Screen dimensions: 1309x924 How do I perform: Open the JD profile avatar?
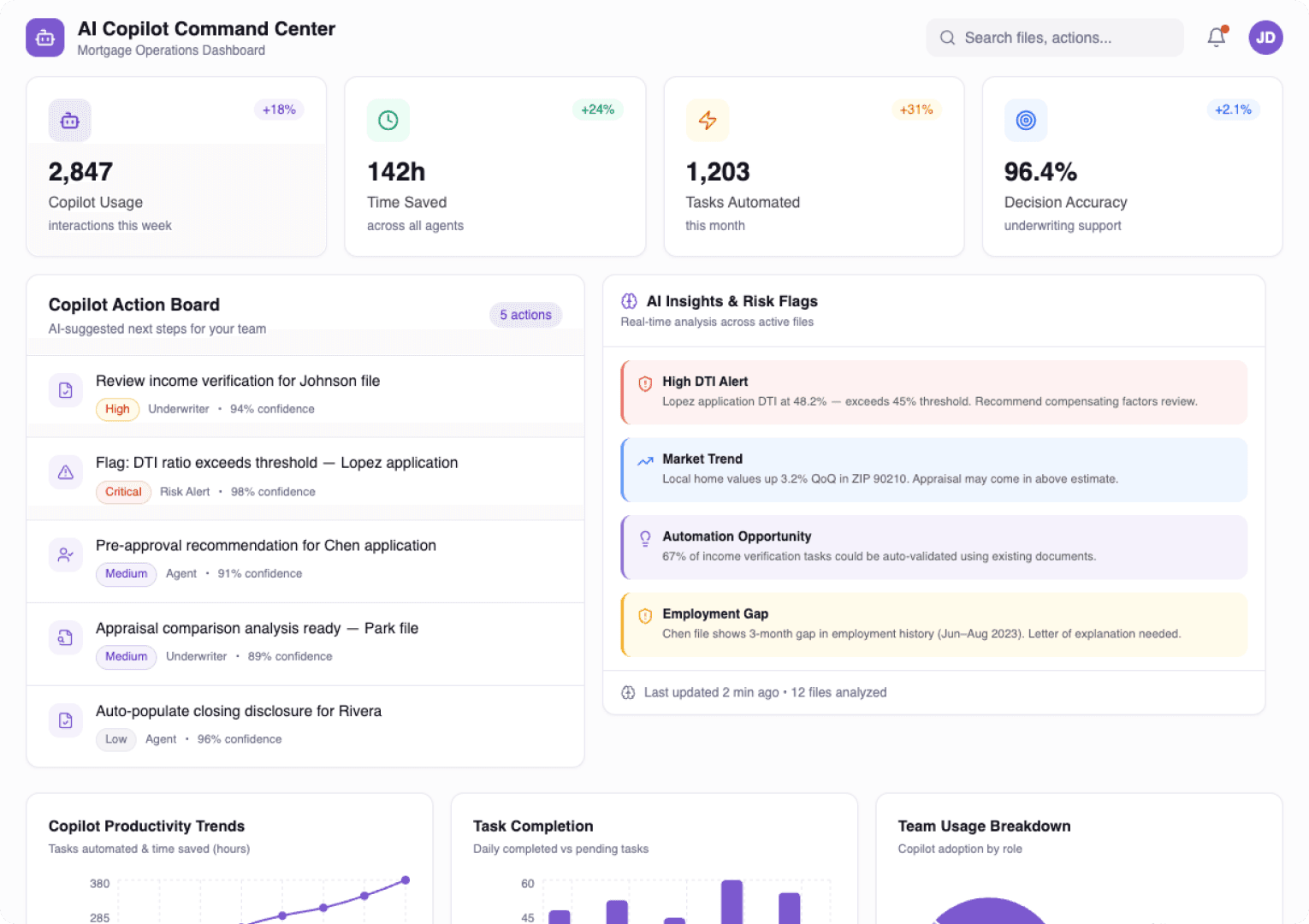(x=1265, y=38)
